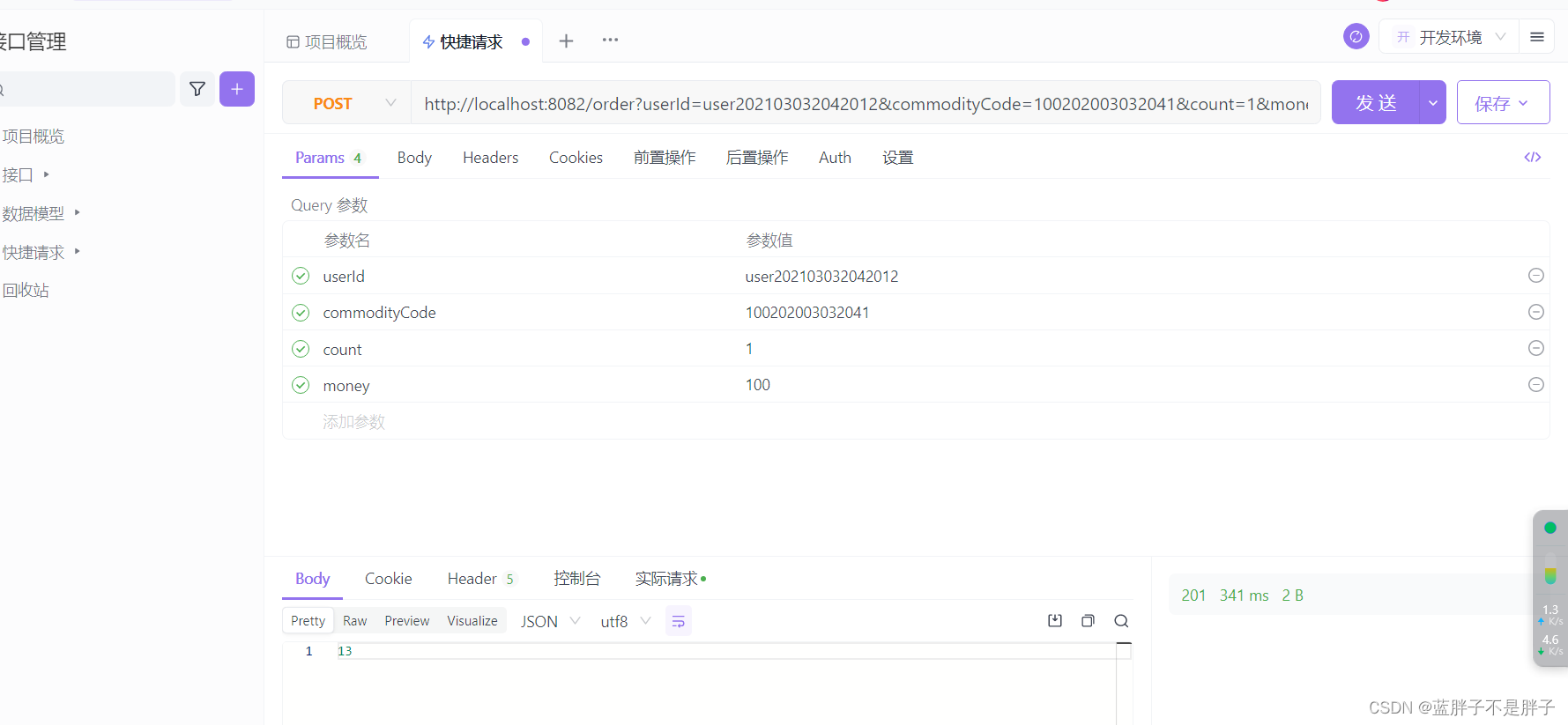The image size is (1568, 725).
Task: Open the JSON format dropdown
Action: click(551, 621)
